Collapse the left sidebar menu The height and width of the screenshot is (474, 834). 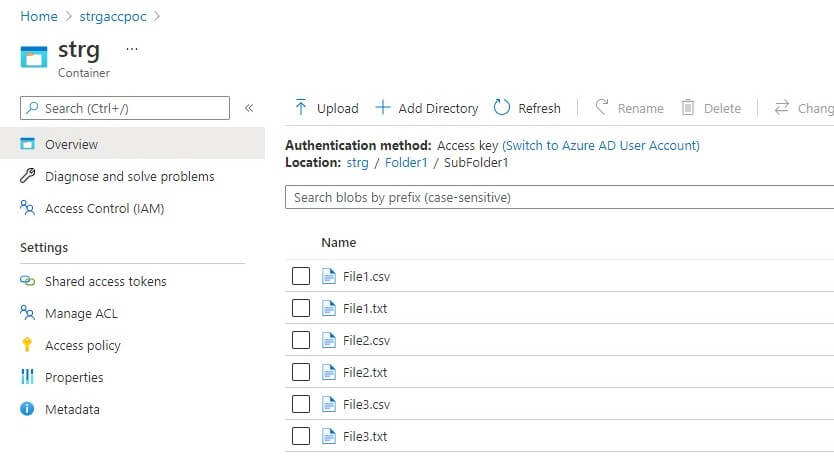249,108
